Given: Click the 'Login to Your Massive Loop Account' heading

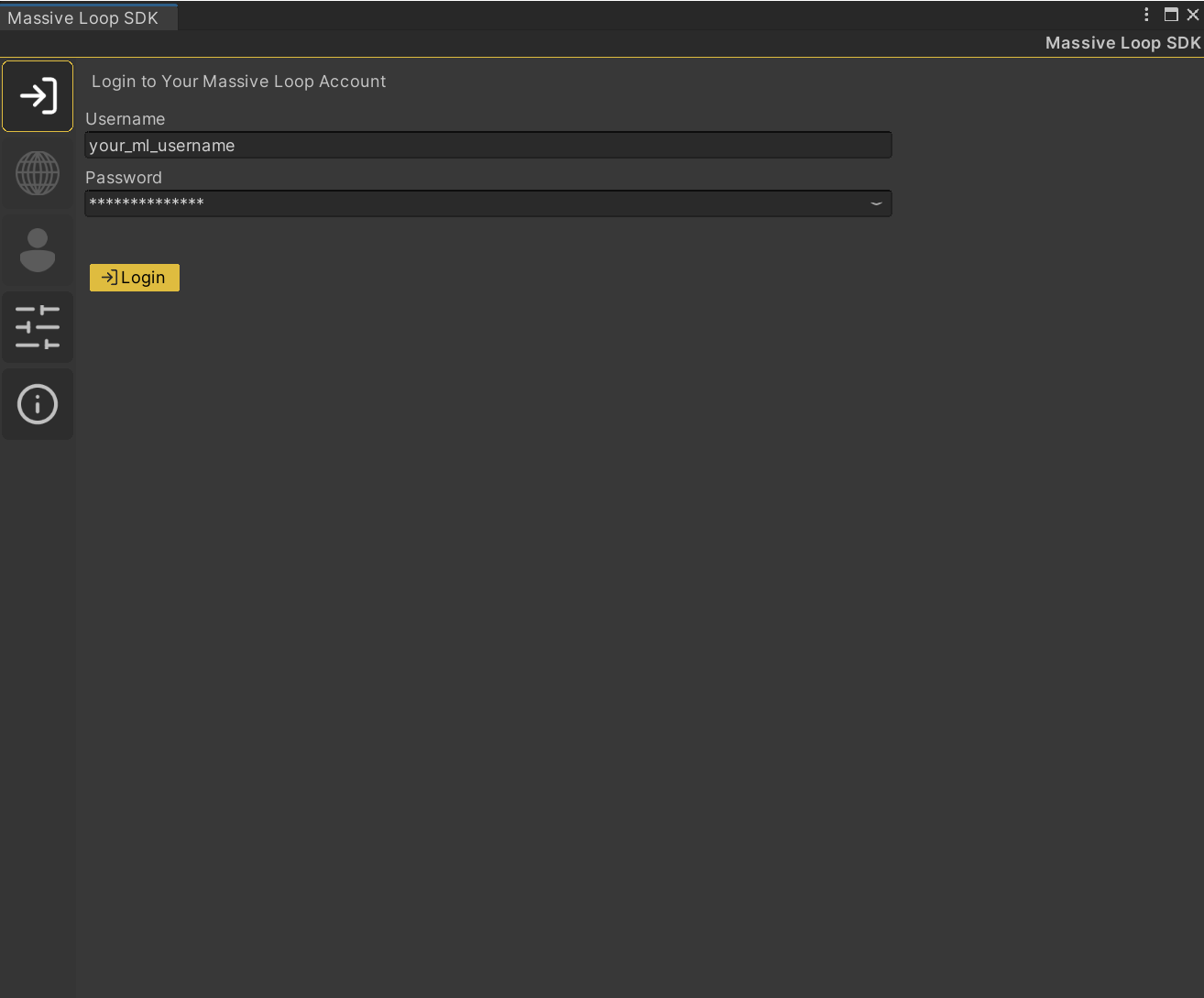Looking at the screenshot, I should click(238, 82).
